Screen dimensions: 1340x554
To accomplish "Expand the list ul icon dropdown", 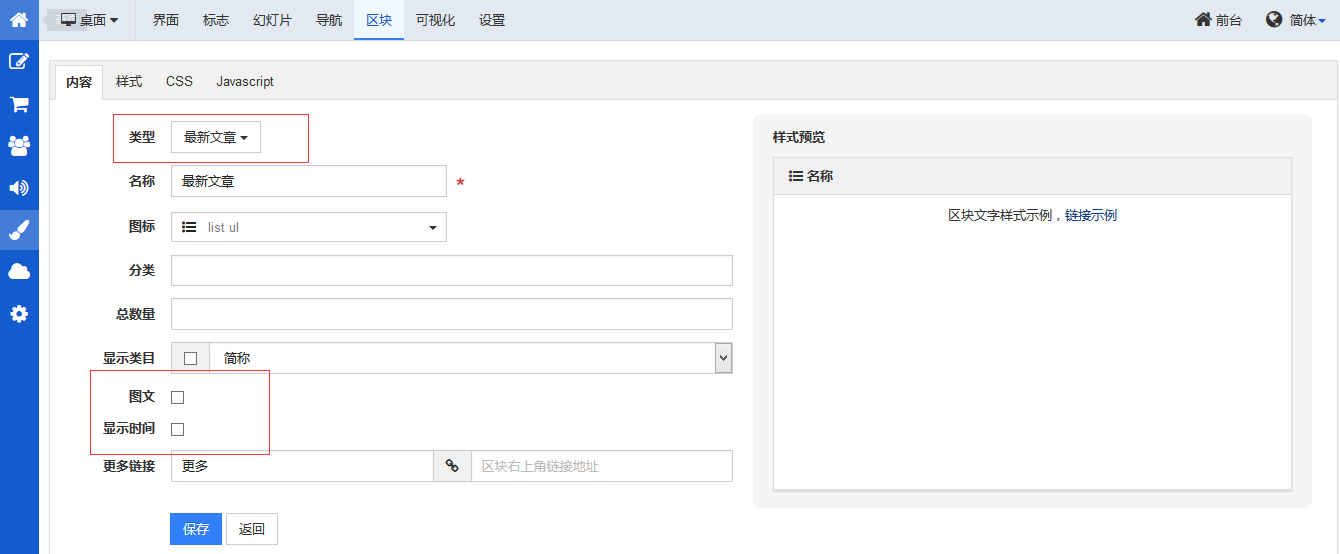I will click(309, 227).
